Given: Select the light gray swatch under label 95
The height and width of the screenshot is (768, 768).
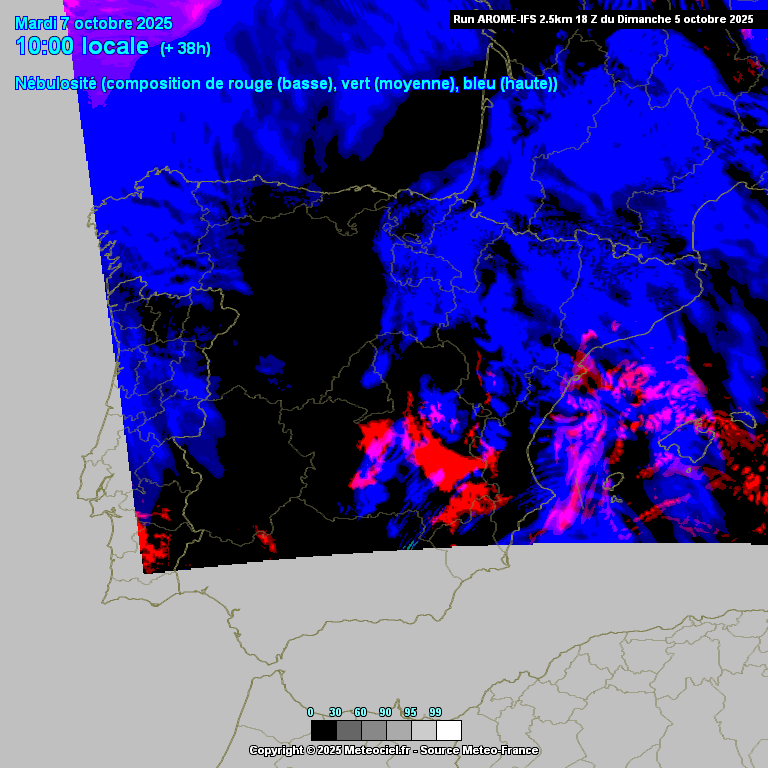Looking at the screenshot, I should click(x=424, y=730).
